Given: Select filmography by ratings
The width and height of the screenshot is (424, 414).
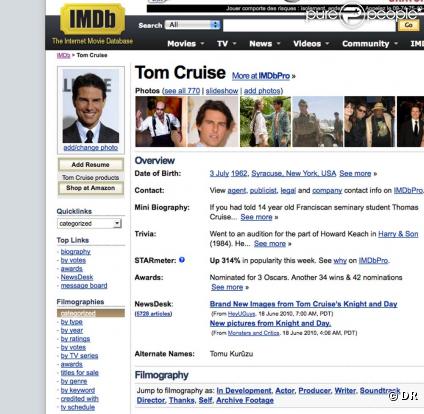Looking at the screenshot, I should tap(75, 339).
